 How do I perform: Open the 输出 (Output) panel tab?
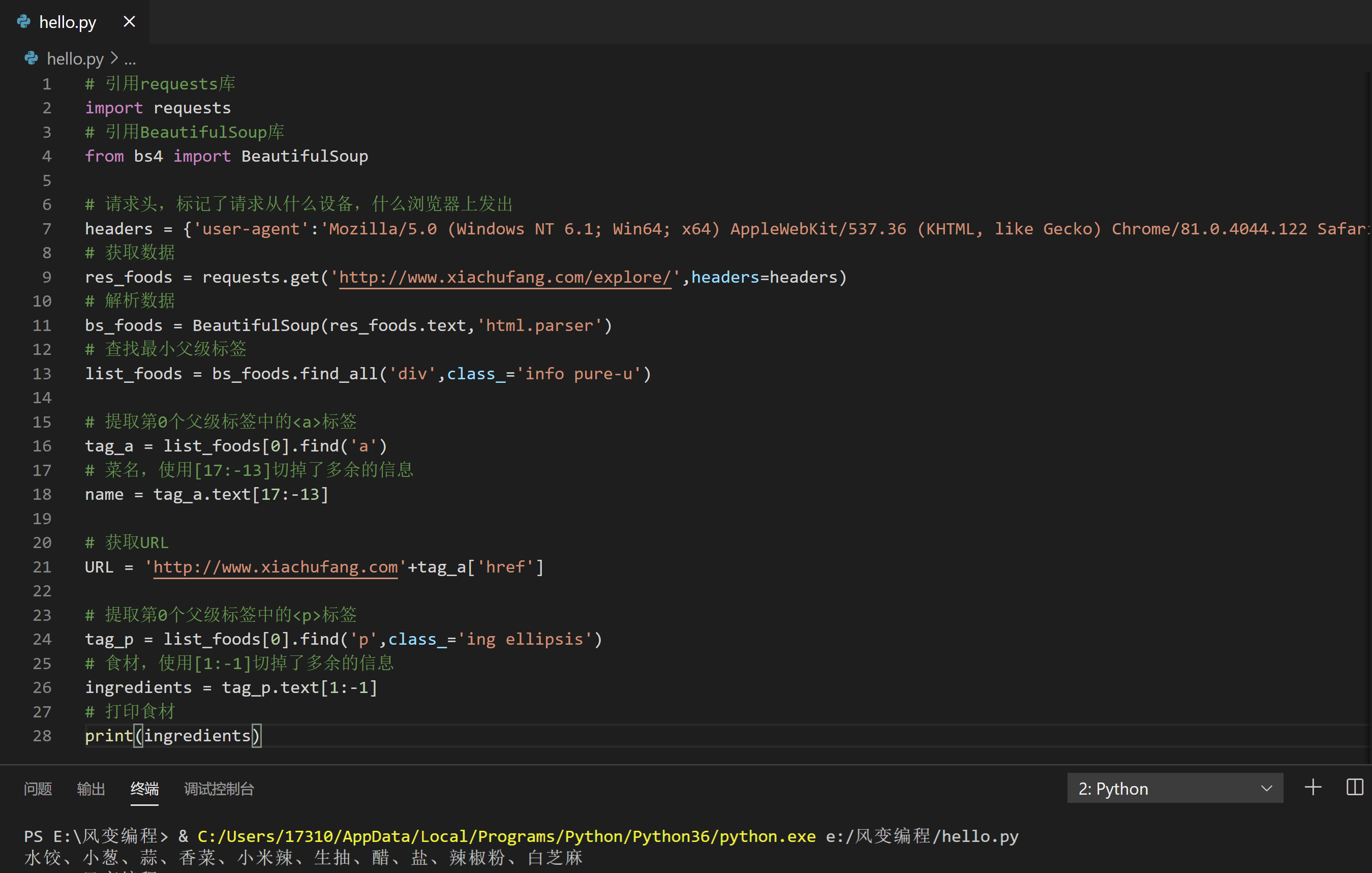(91, 789)
